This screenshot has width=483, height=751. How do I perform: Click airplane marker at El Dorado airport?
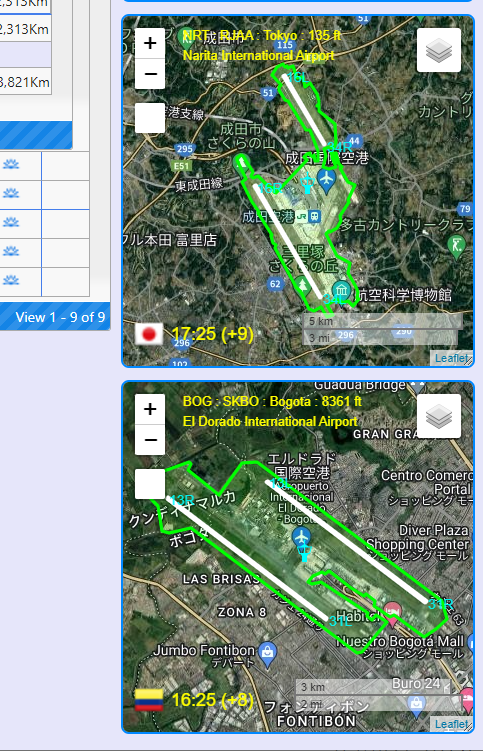pos(301,538)
